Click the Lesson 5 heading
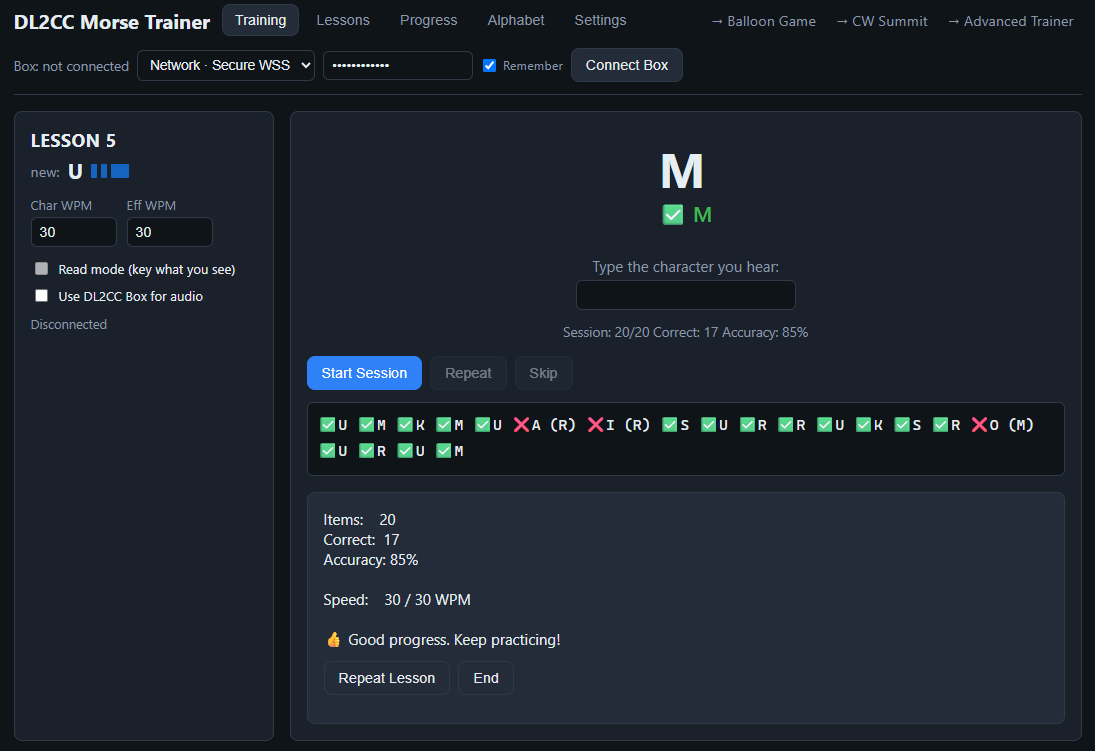 tap(73, 140)
